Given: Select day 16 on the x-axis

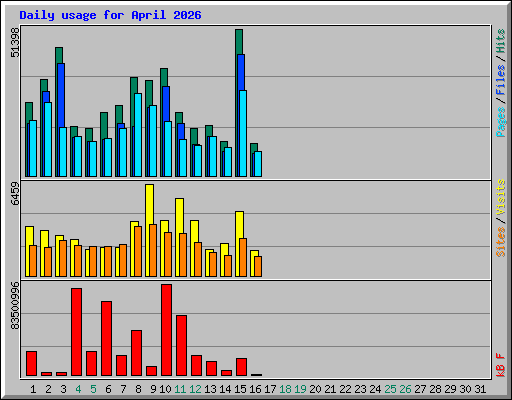Looking at the screenshot, I should pos(255,389).
